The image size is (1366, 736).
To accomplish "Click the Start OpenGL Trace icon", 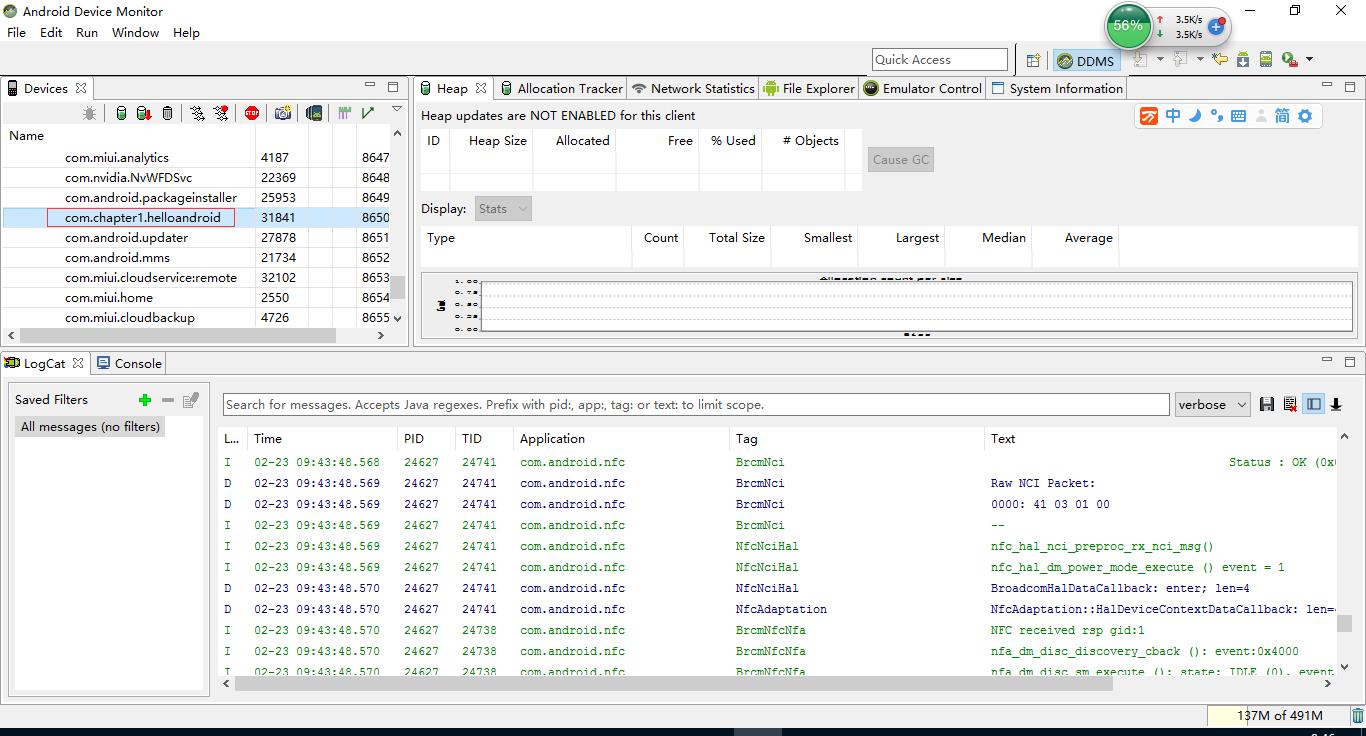I will (368, 113).
